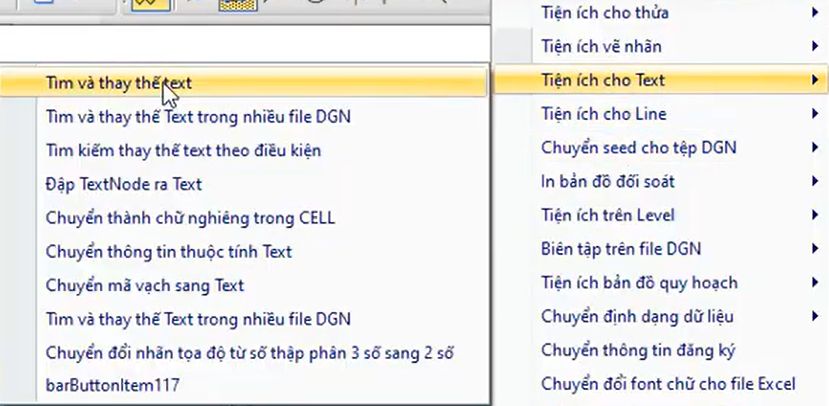Expand 'Biên tập trên file DGN' arrow
The width and height of the screenshot is (829, 406).
coord(815,249)
